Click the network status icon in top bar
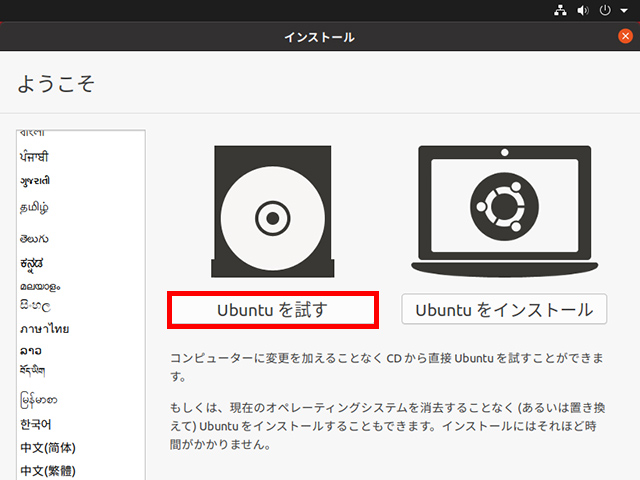 pos(560,10)
